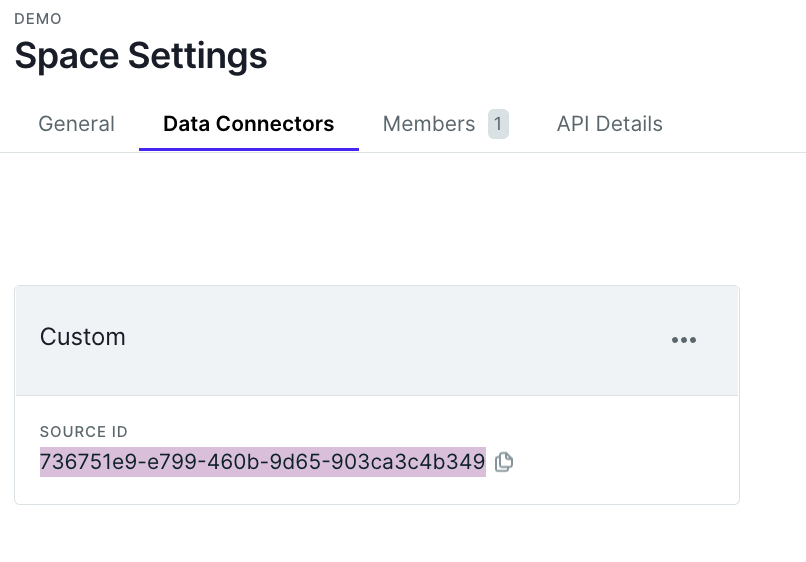Click the DEMO space label
Screen dimensions: 806x562
click(x=38, y=19)
